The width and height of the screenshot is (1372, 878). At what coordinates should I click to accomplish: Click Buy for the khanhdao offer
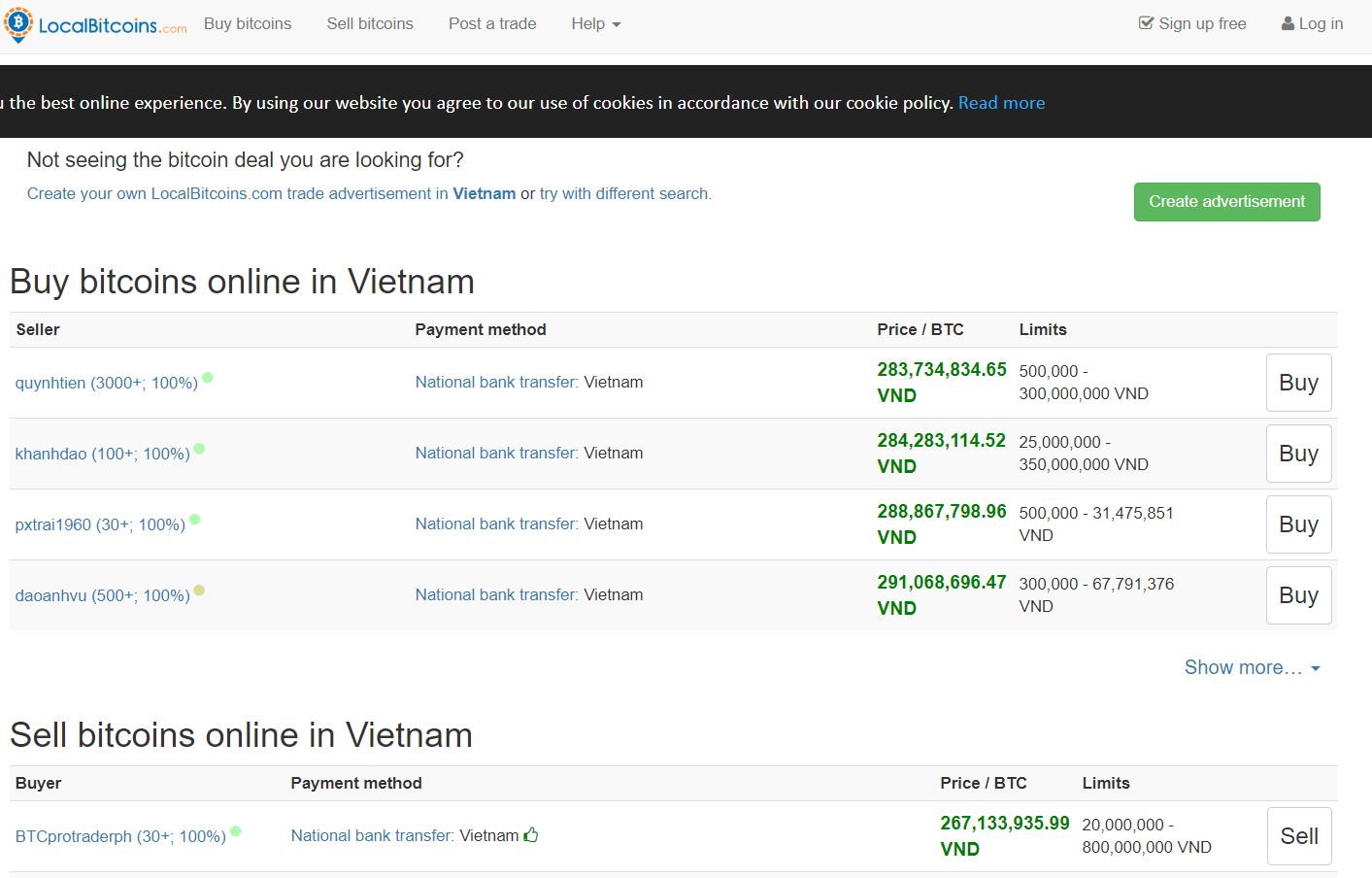coord(1298,454)
